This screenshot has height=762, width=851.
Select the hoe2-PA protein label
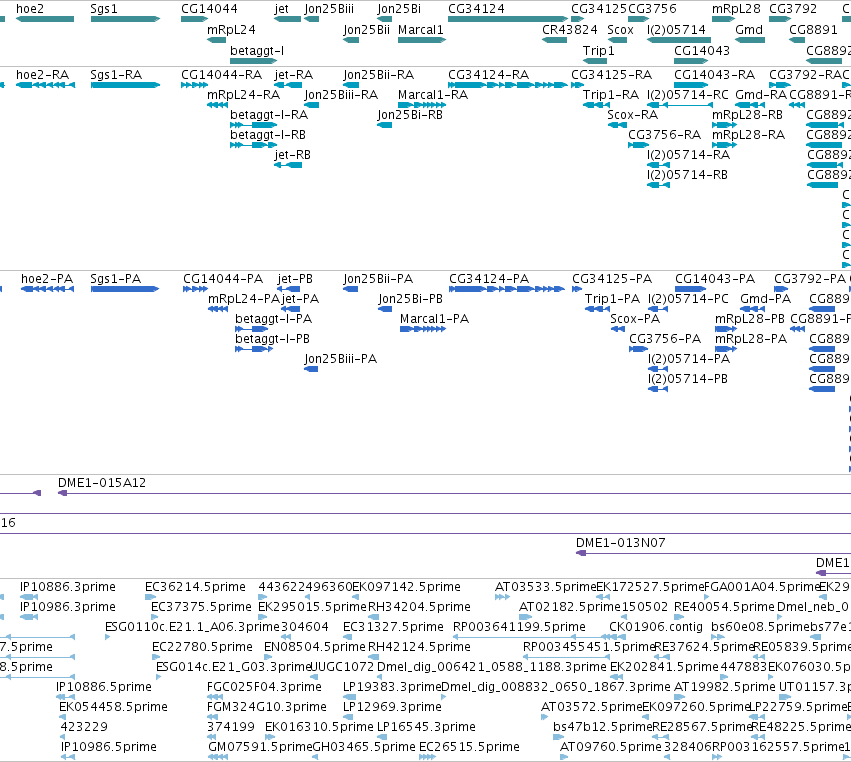pos(47,278)
